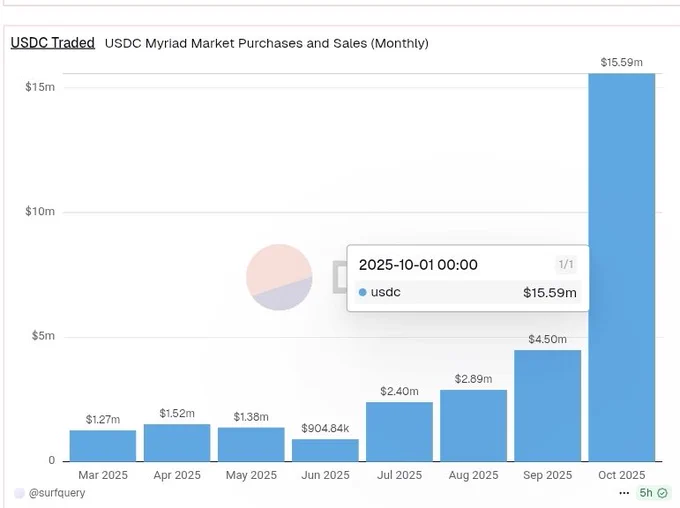The image size is (680, 508).
Task: Click the blue usdc series dot
Action: [x=363, y=292]
